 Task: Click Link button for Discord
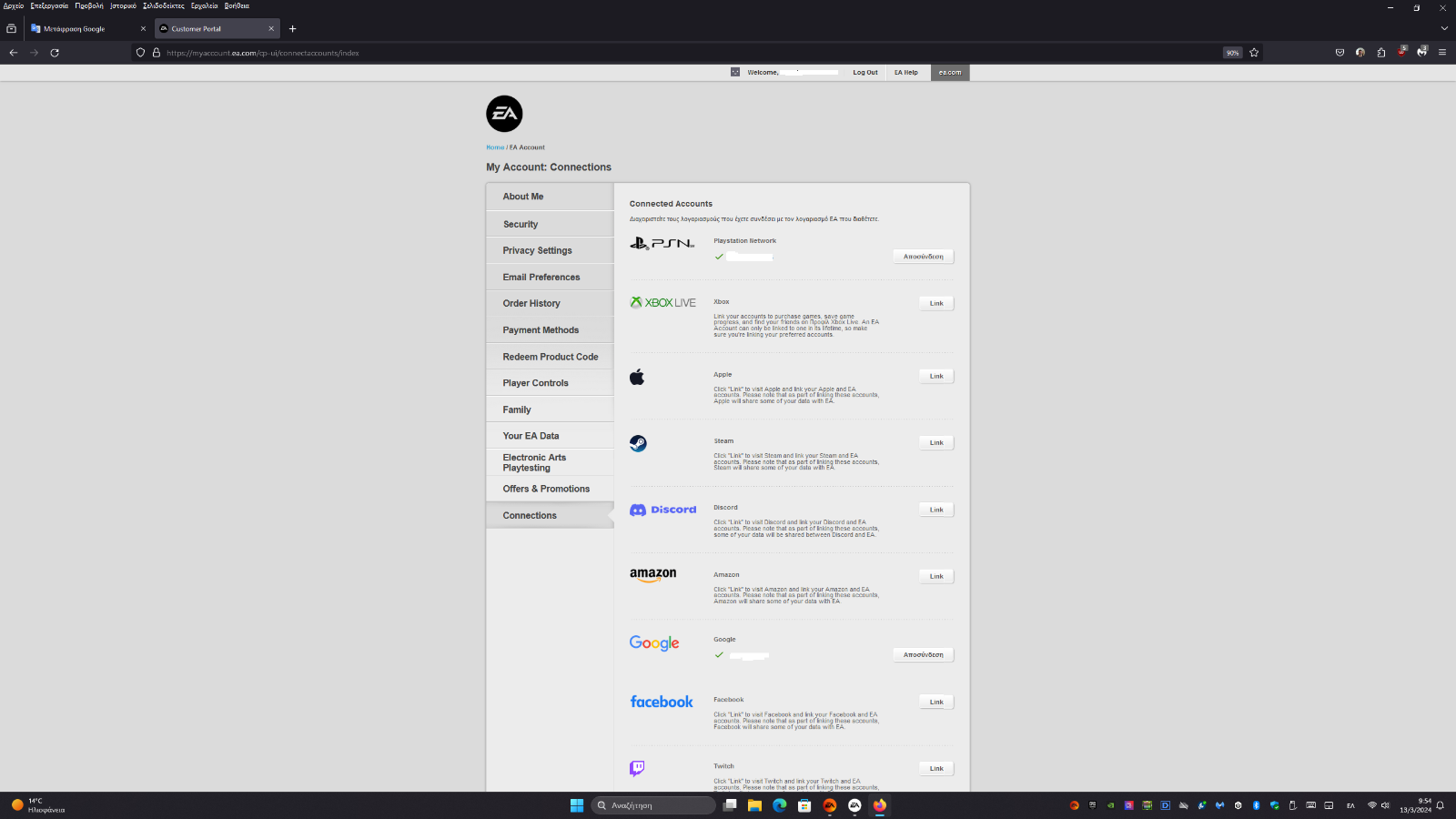[936, 510]
